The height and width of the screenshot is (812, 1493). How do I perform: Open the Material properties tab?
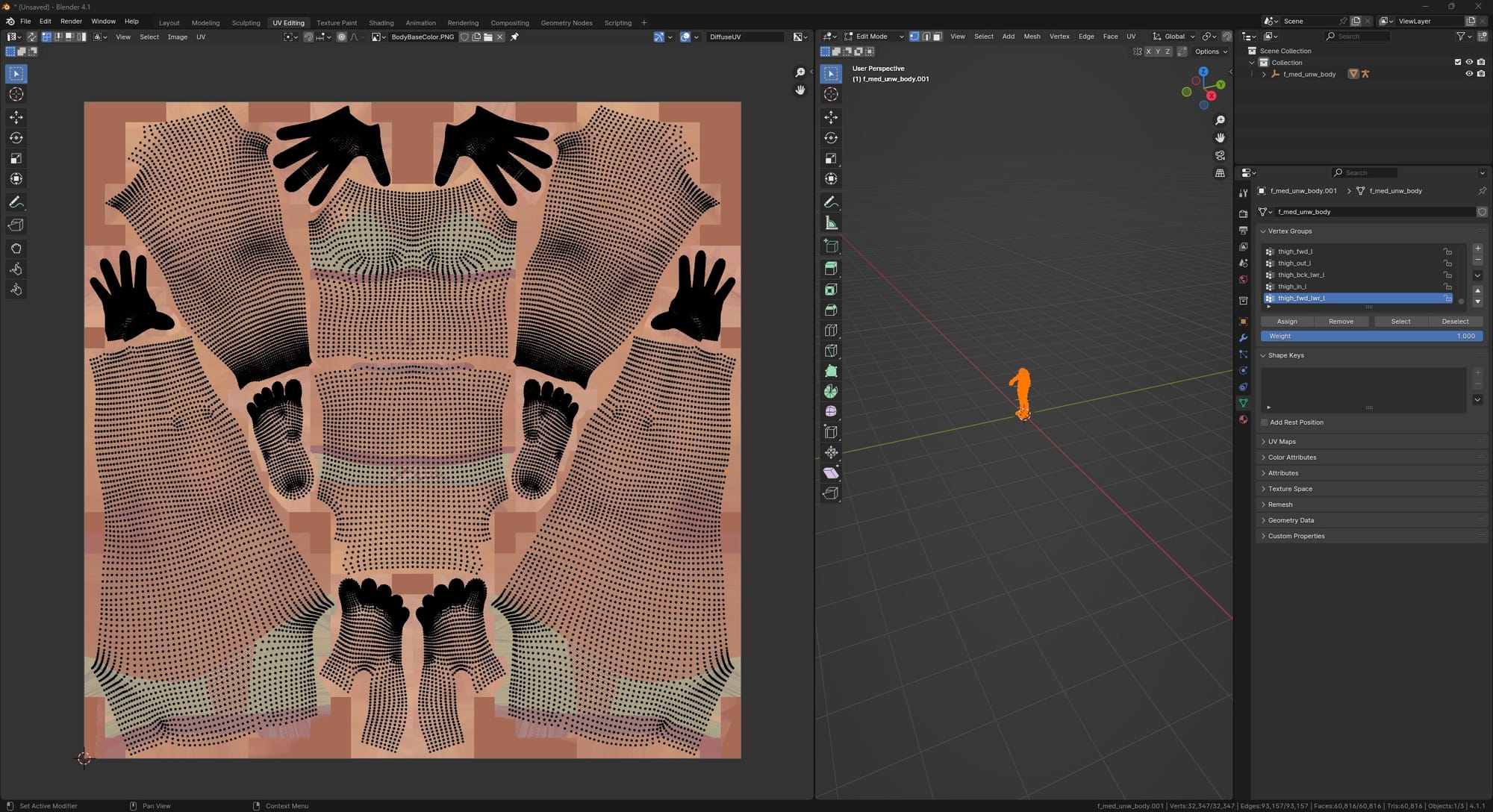1243,419
